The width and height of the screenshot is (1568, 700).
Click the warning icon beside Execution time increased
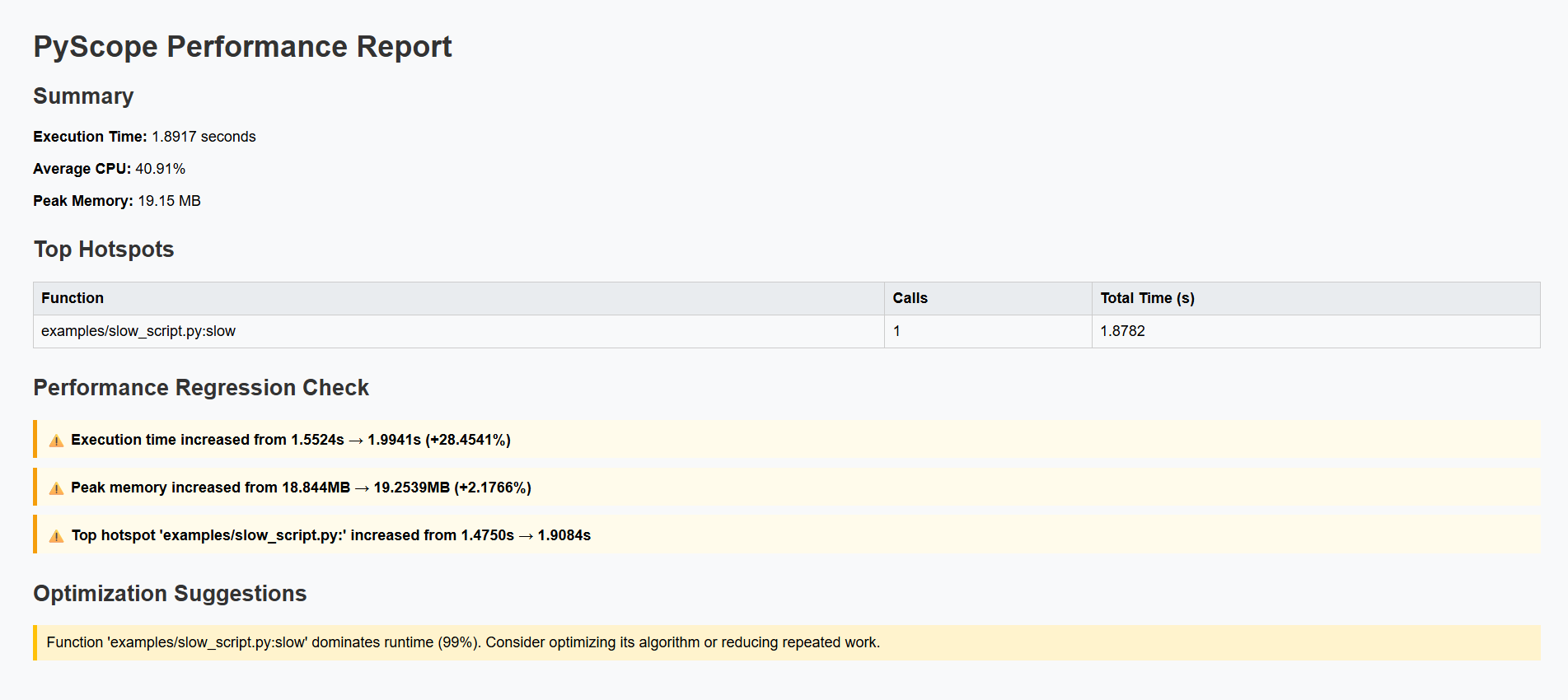(x=56, y=441)
